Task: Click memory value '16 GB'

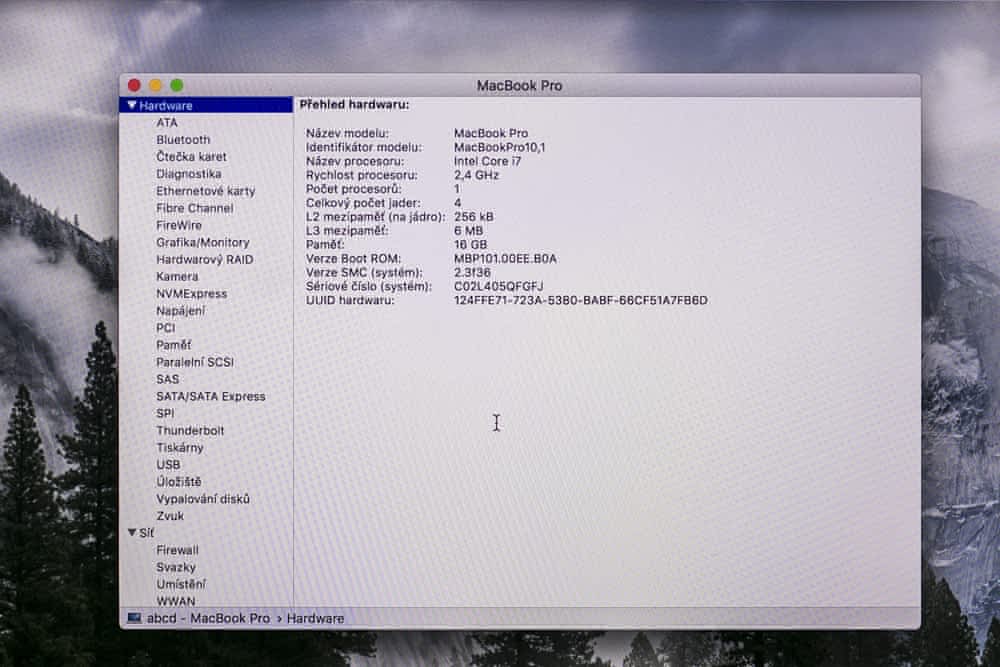Action: (x=471, y=245)
